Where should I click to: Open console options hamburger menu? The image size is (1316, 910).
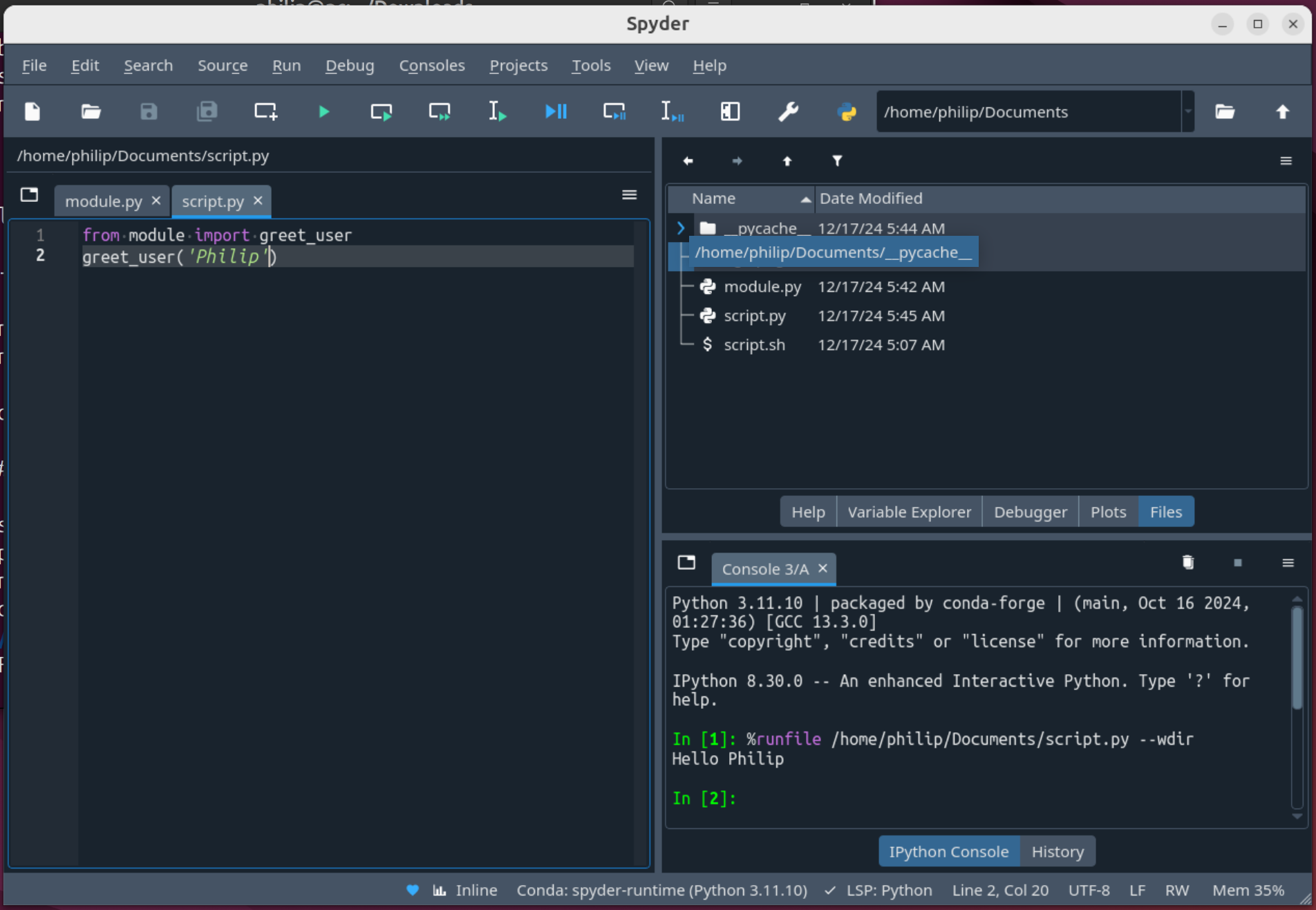click(1288, 563)
